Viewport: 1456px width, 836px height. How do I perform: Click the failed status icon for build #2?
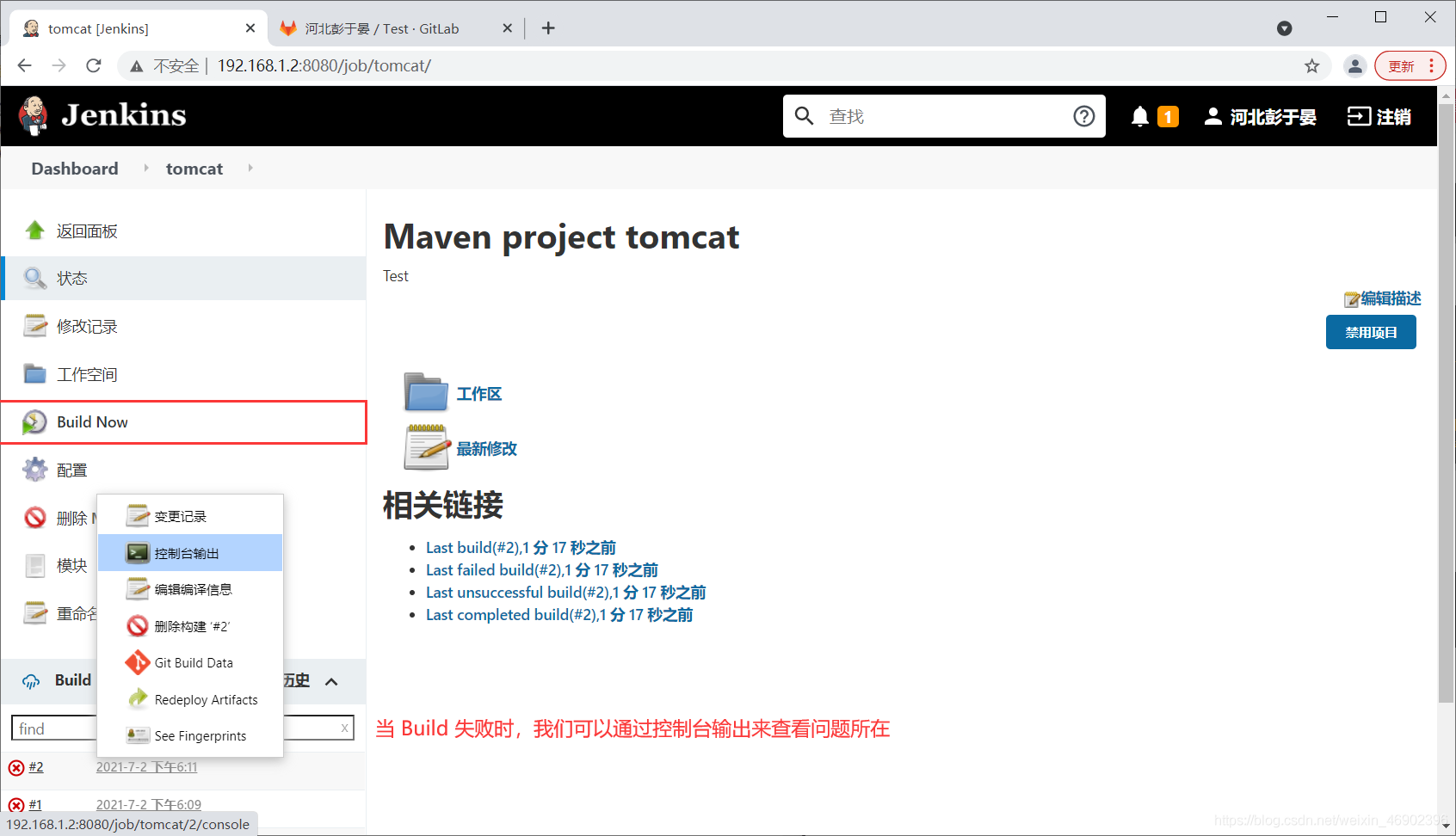(x=16, y=768)
